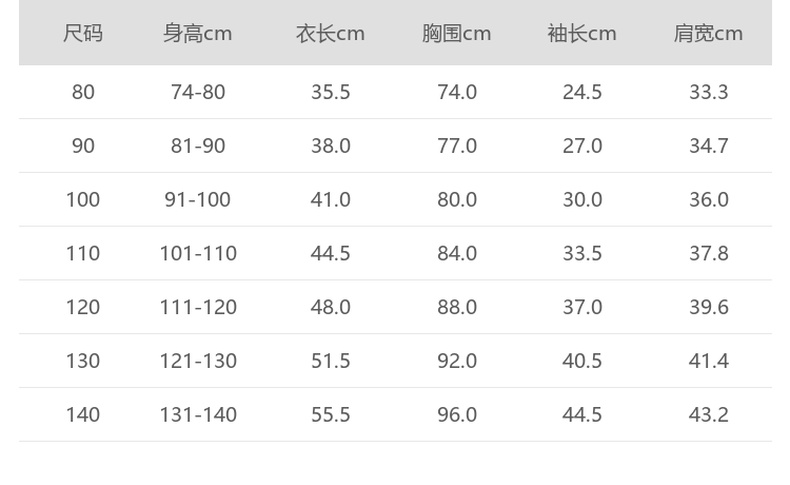Click the 37.8 shoulder width cell

tap(708, 254)
